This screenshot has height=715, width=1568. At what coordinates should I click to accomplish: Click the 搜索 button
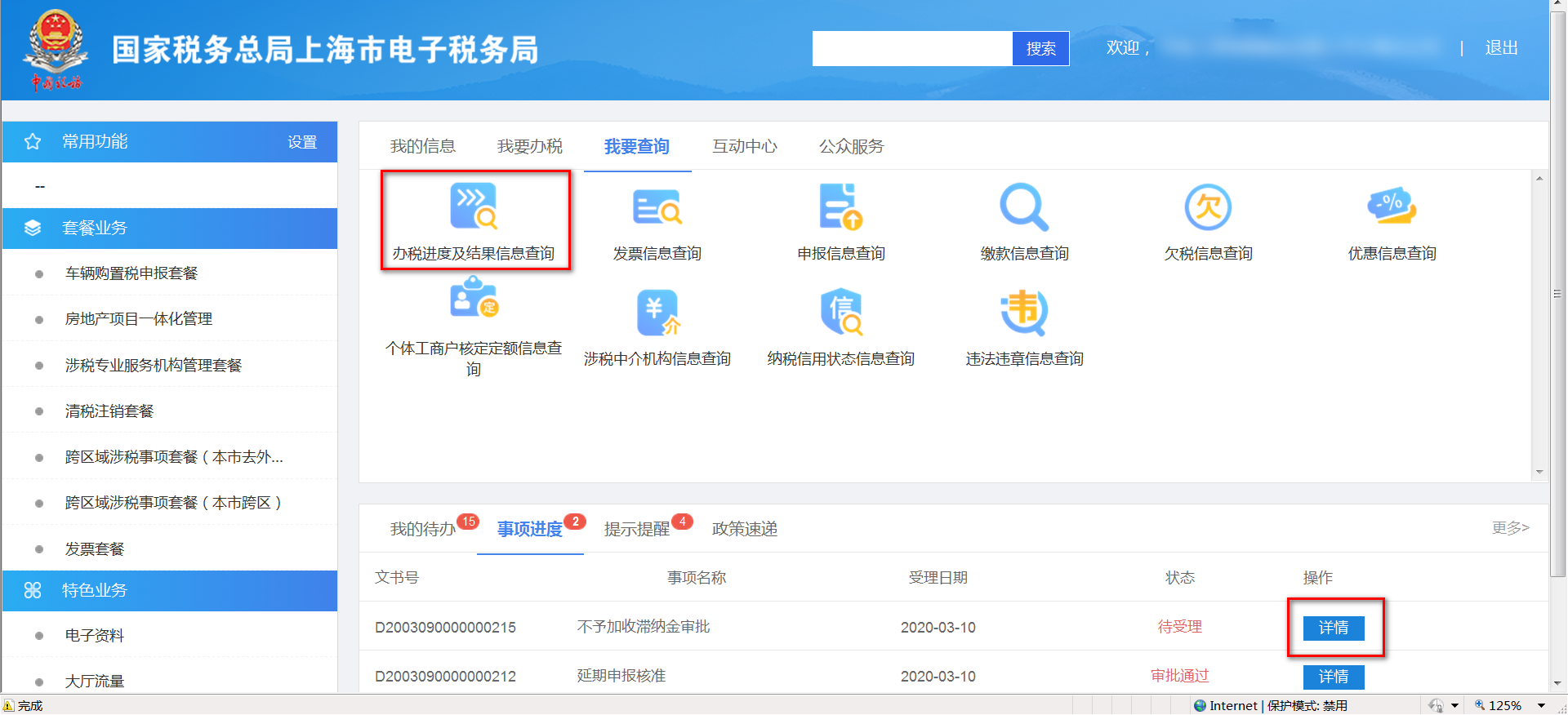1040,49
